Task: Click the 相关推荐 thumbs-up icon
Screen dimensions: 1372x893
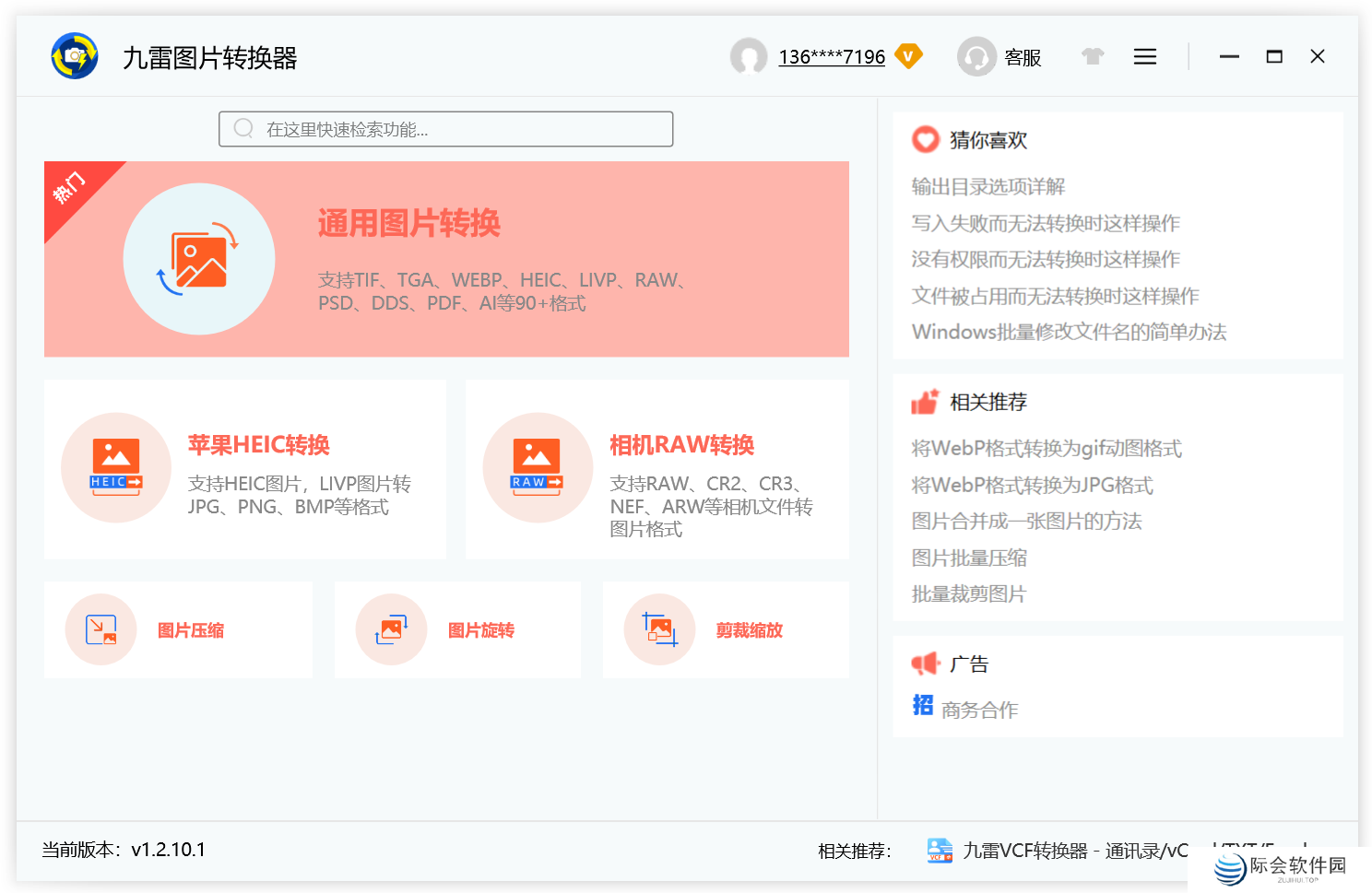Action: point(924,402)
